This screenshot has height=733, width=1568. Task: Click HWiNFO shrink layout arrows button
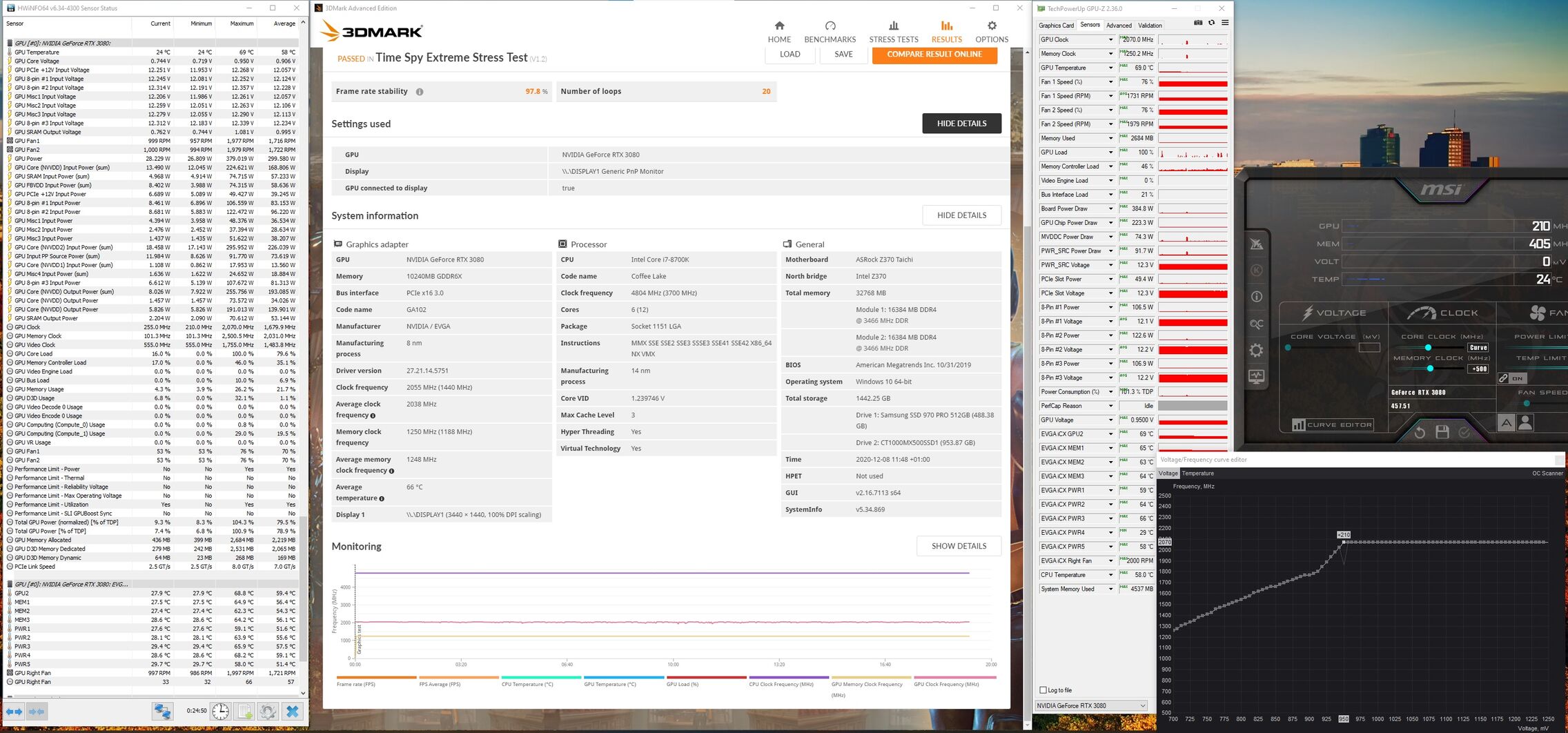click(37, 711)
